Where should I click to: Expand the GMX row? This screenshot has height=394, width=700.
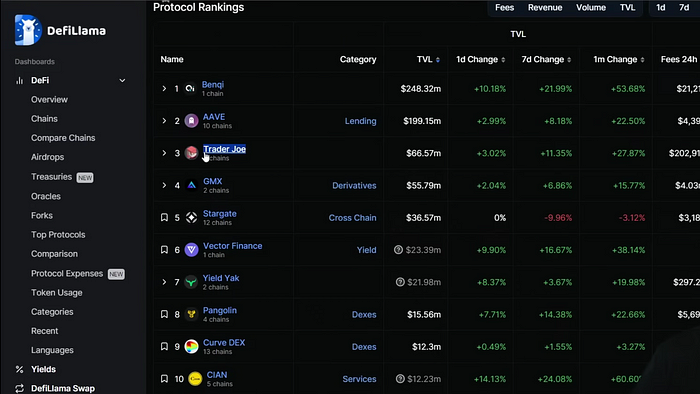pos(164,185)
